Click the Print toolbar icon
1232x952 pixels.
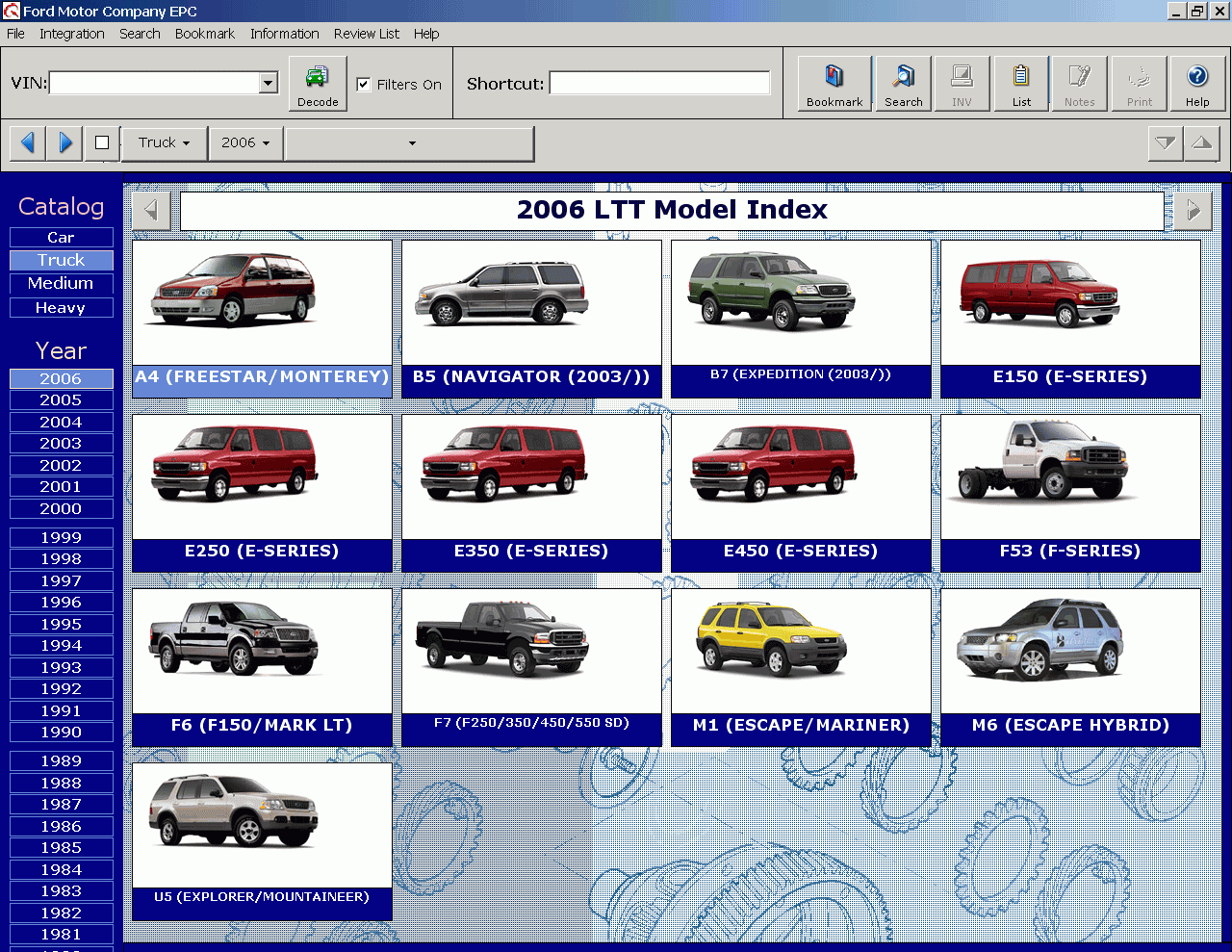pyautogui.click(x=1140, y=84)
